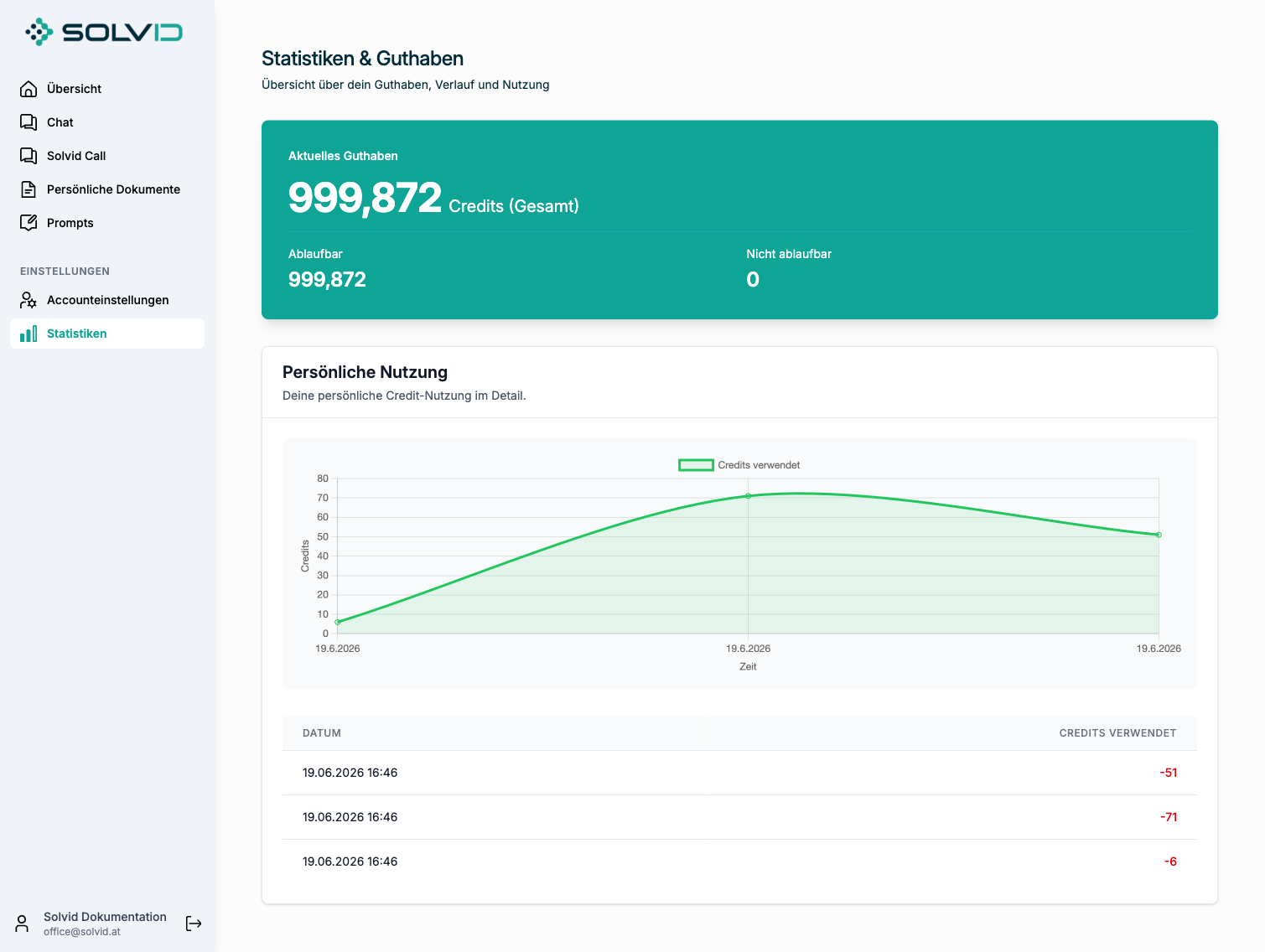Viewport: 1265px width, 952px height.
Task: Click the Prompts edit icon
Action: coord(29,223)
